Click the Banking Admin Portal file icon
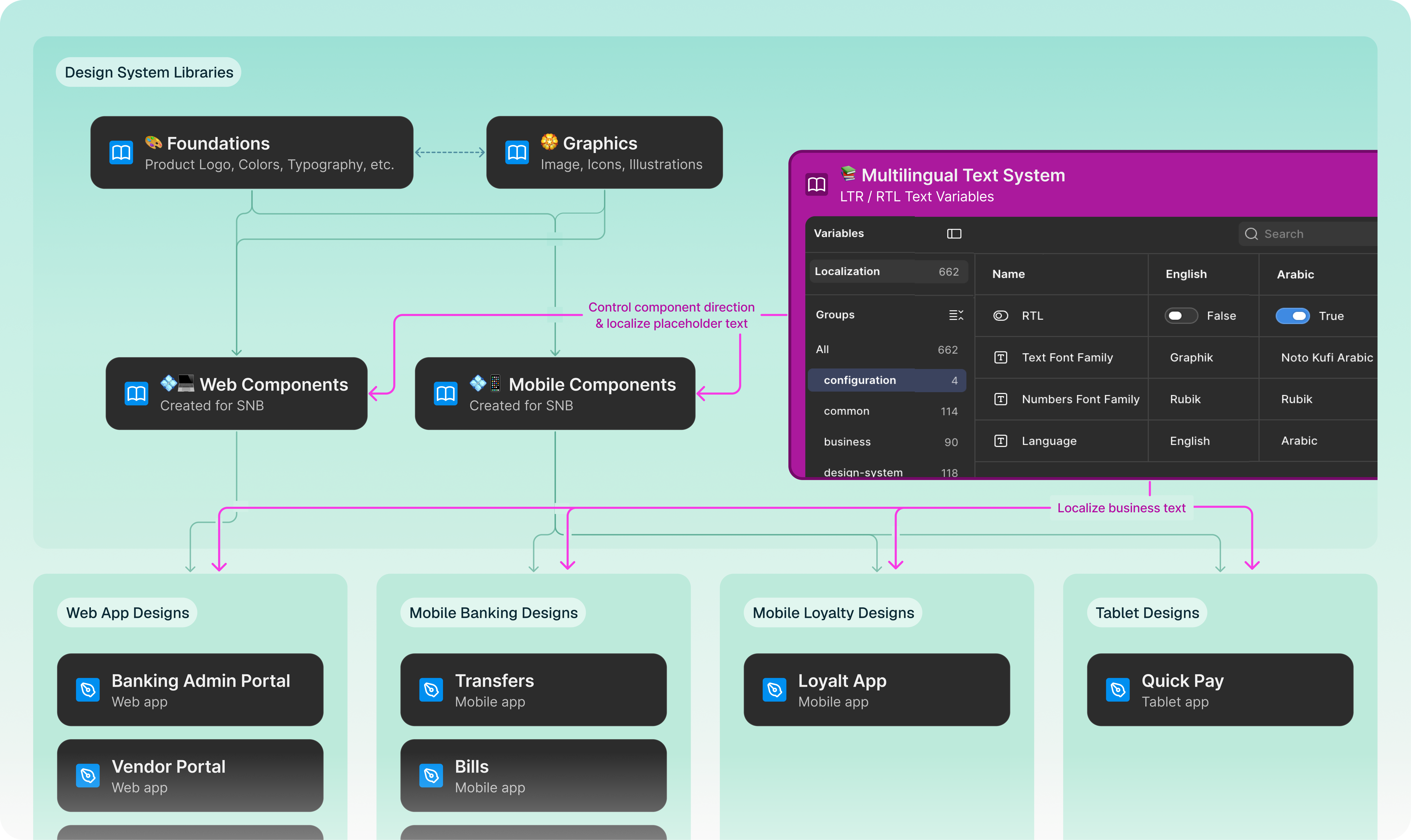This screenshot has width=1411, height=840. click(88, 689)
